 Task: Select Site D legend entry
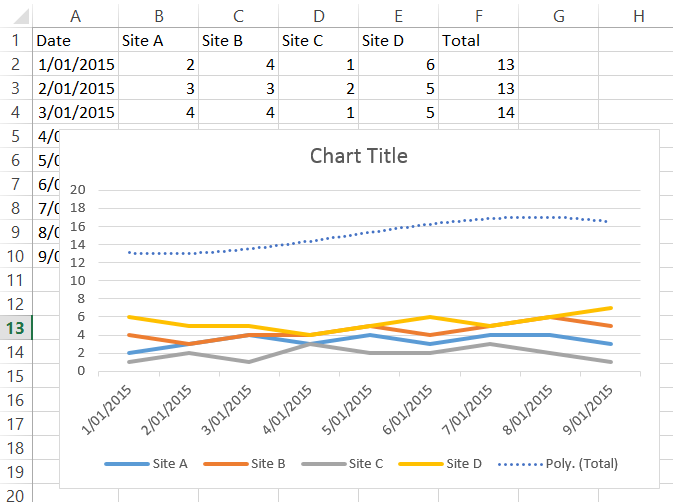[x=440, y=463]
